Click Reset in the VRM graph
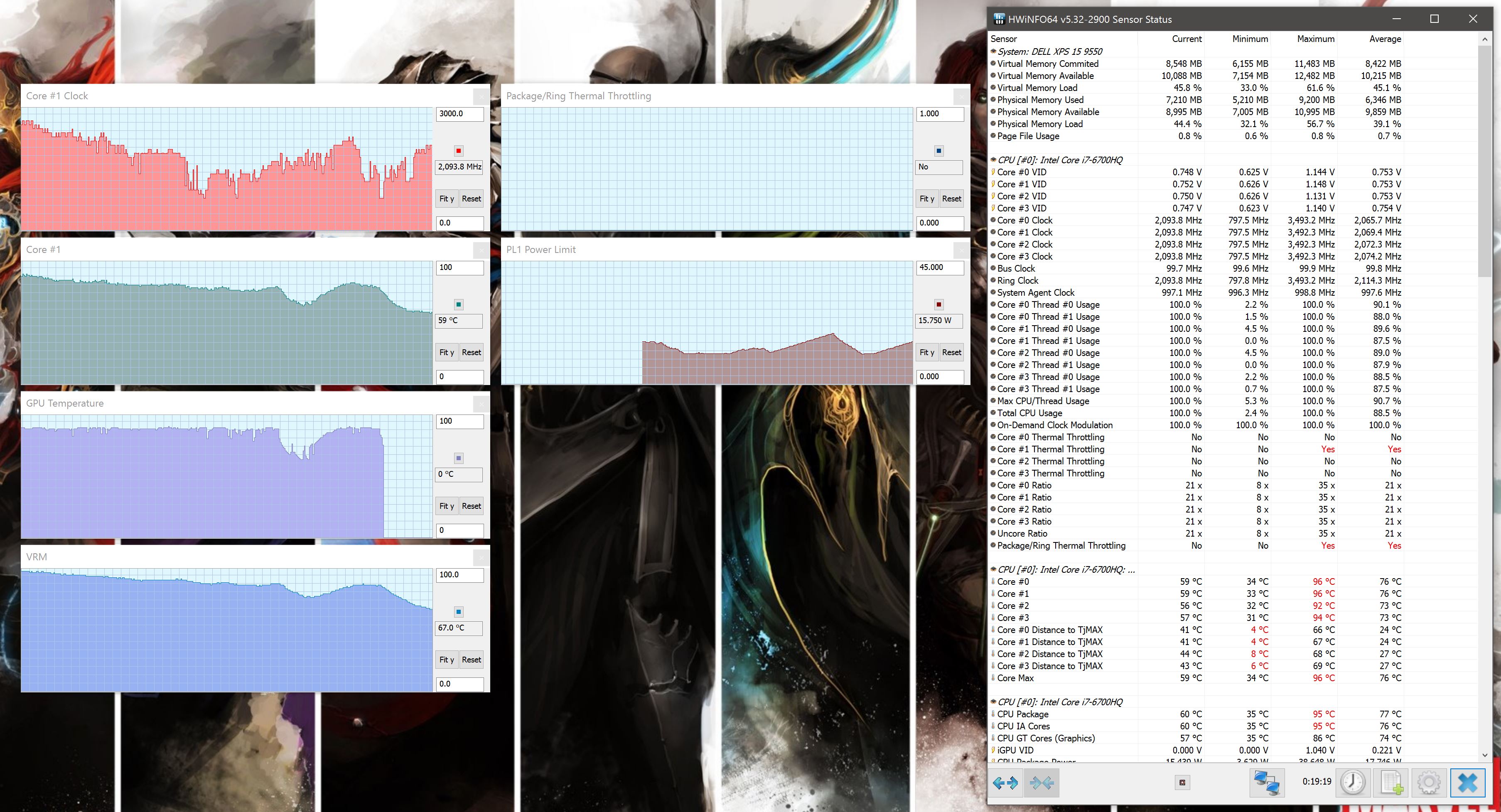Image resolution: width=1501 pixels, height=812 pixels. (472, 660)
